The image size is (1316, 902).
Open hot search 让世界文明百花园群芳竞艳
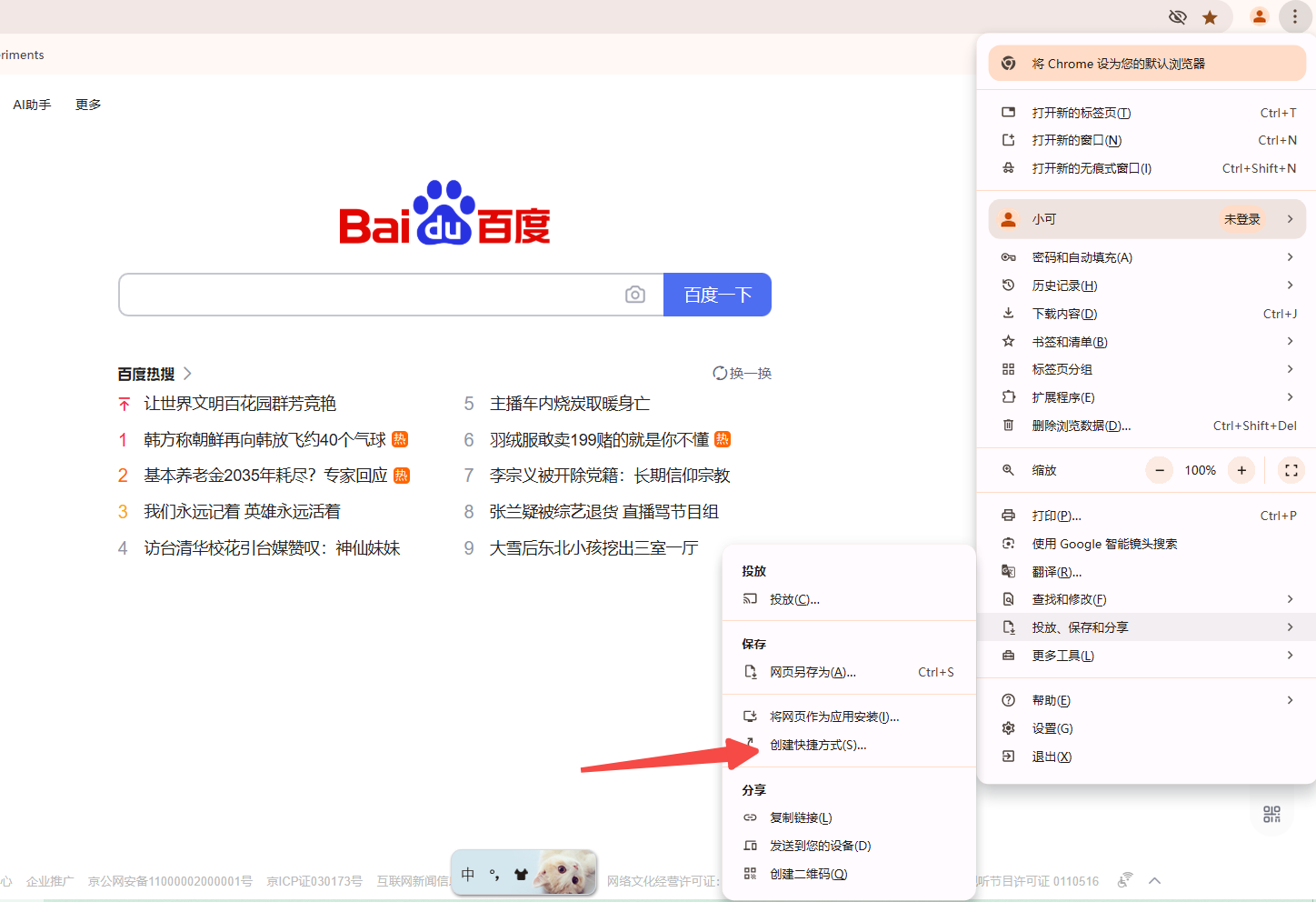tap(240, 403)
